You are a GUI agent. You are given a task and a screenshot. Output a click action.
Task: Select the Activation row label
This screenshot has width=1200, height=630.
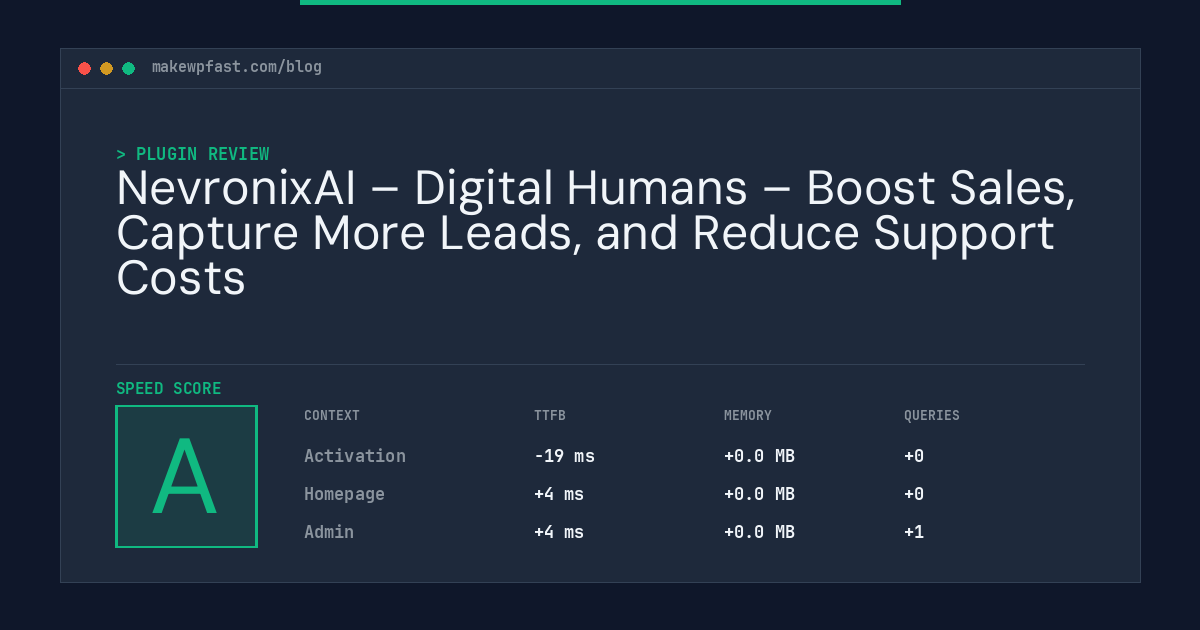coord(355,456)
